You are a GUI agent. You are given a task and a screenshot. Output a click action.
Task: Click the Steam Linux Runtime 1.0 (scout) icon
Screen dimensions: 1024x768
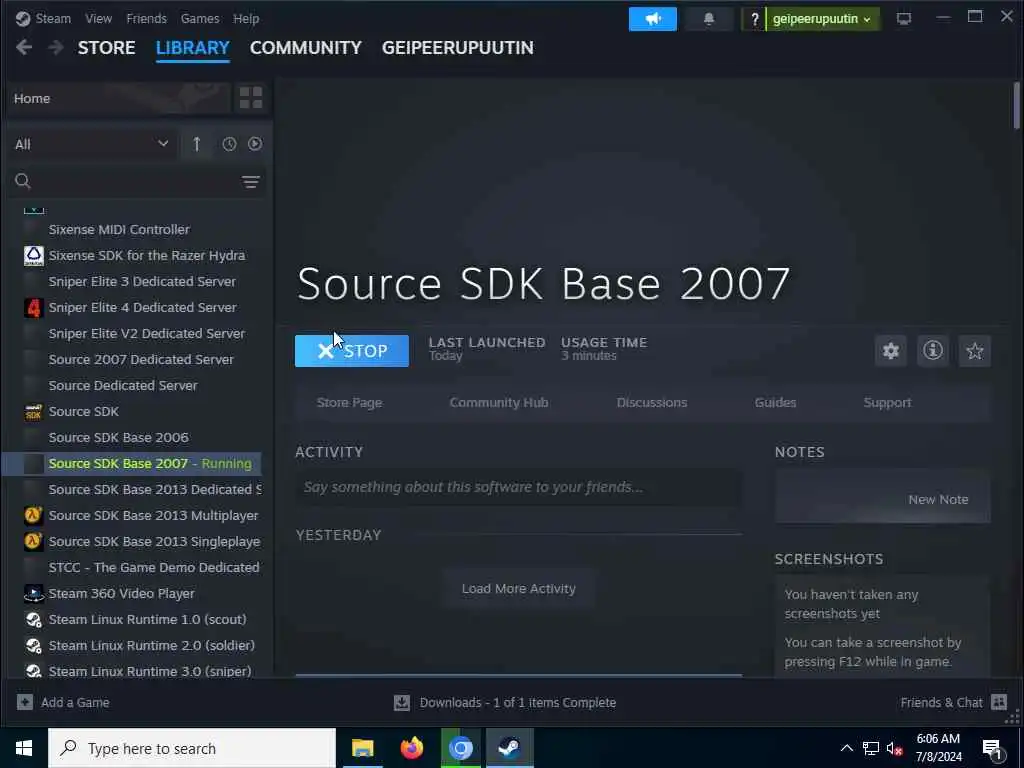33,620
